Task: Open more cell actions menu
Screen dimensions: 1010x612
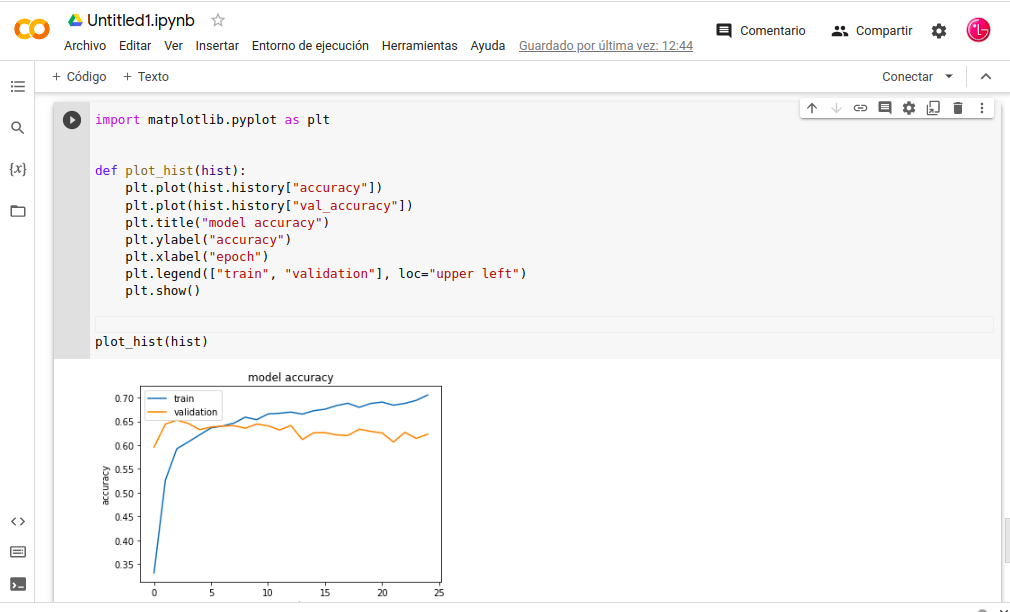Action: pos(981,108)
